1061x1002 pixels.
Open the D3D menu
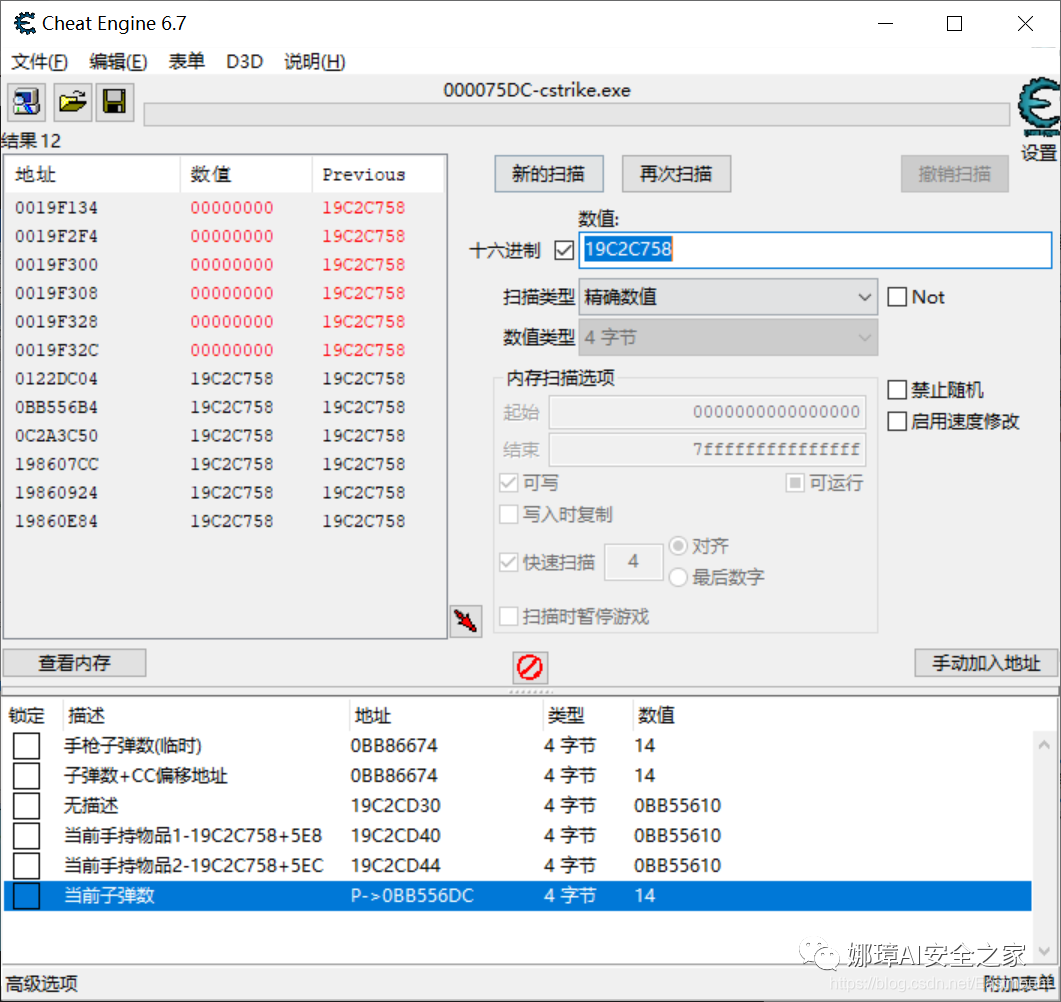(x=244, y=62)
